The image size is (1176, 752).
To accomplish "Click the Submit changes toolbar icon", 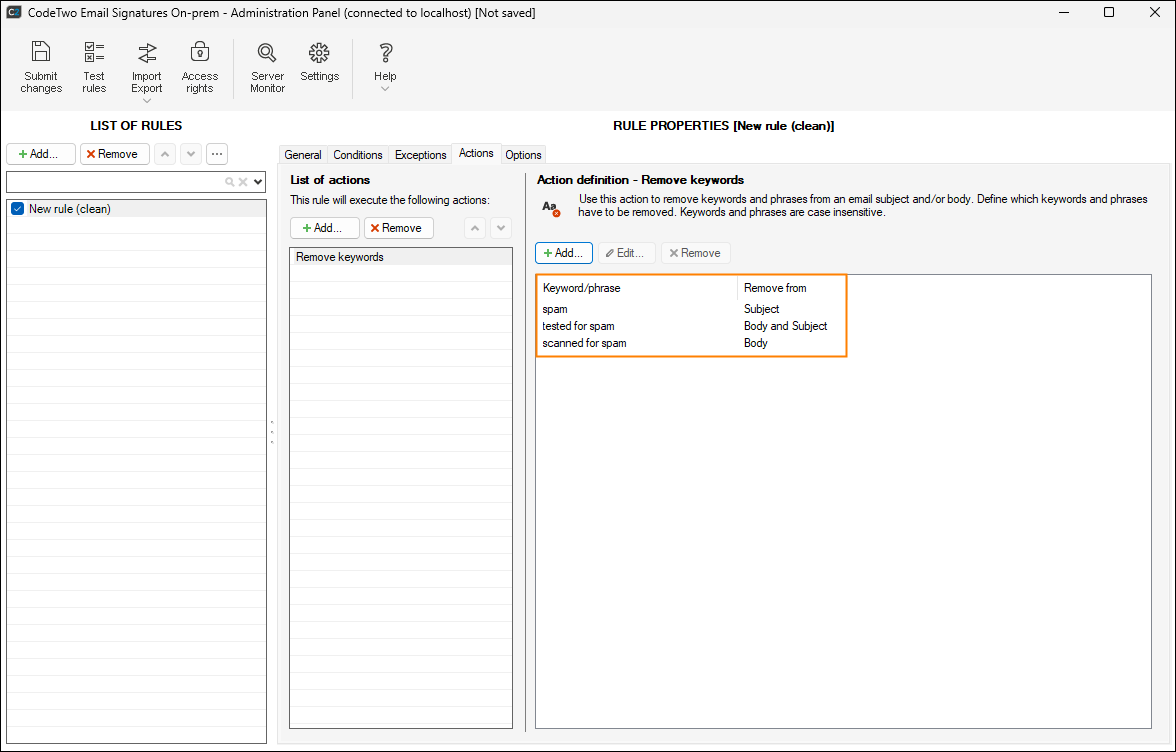I will tap(41, 67).
